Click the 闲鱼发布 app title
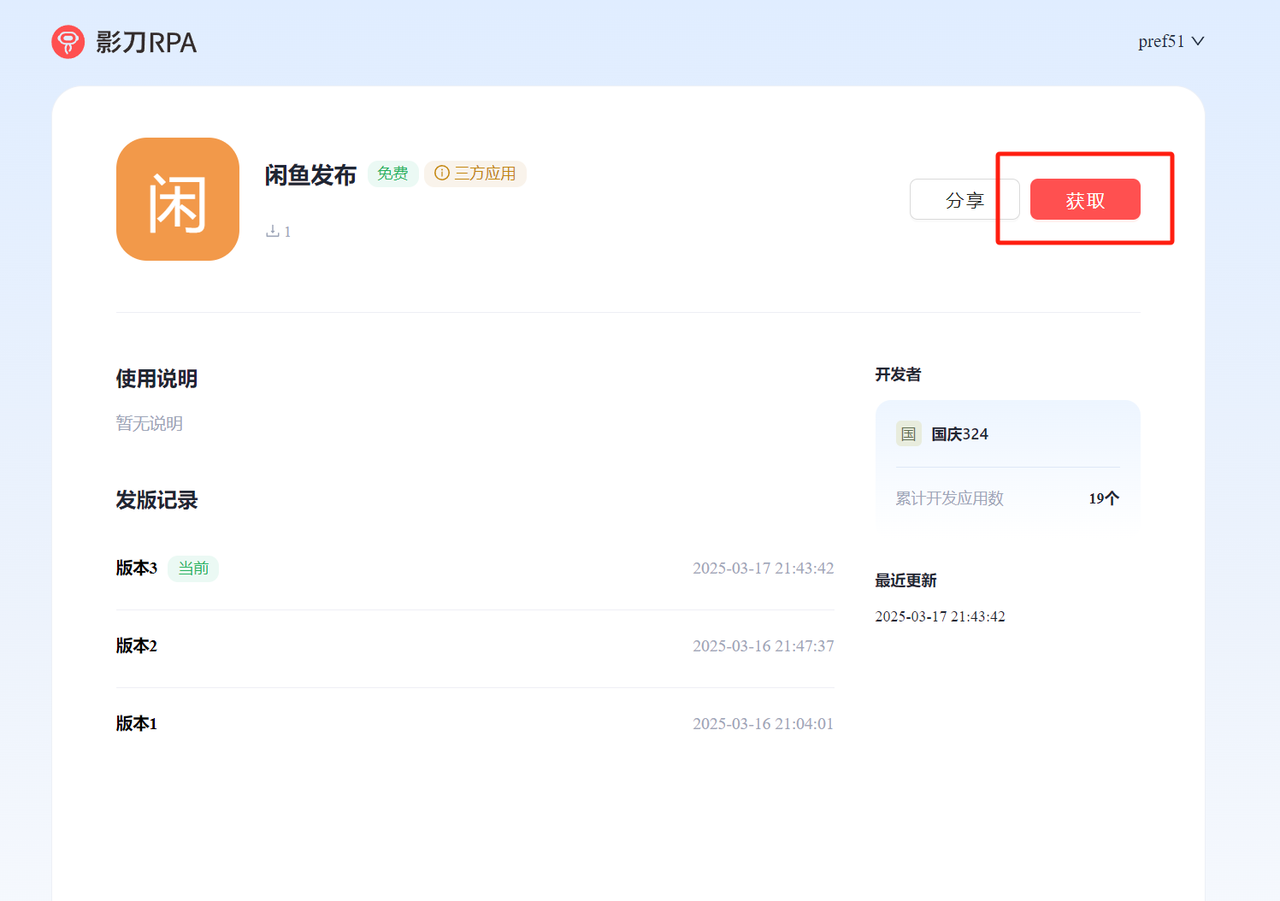 (310, 175)
